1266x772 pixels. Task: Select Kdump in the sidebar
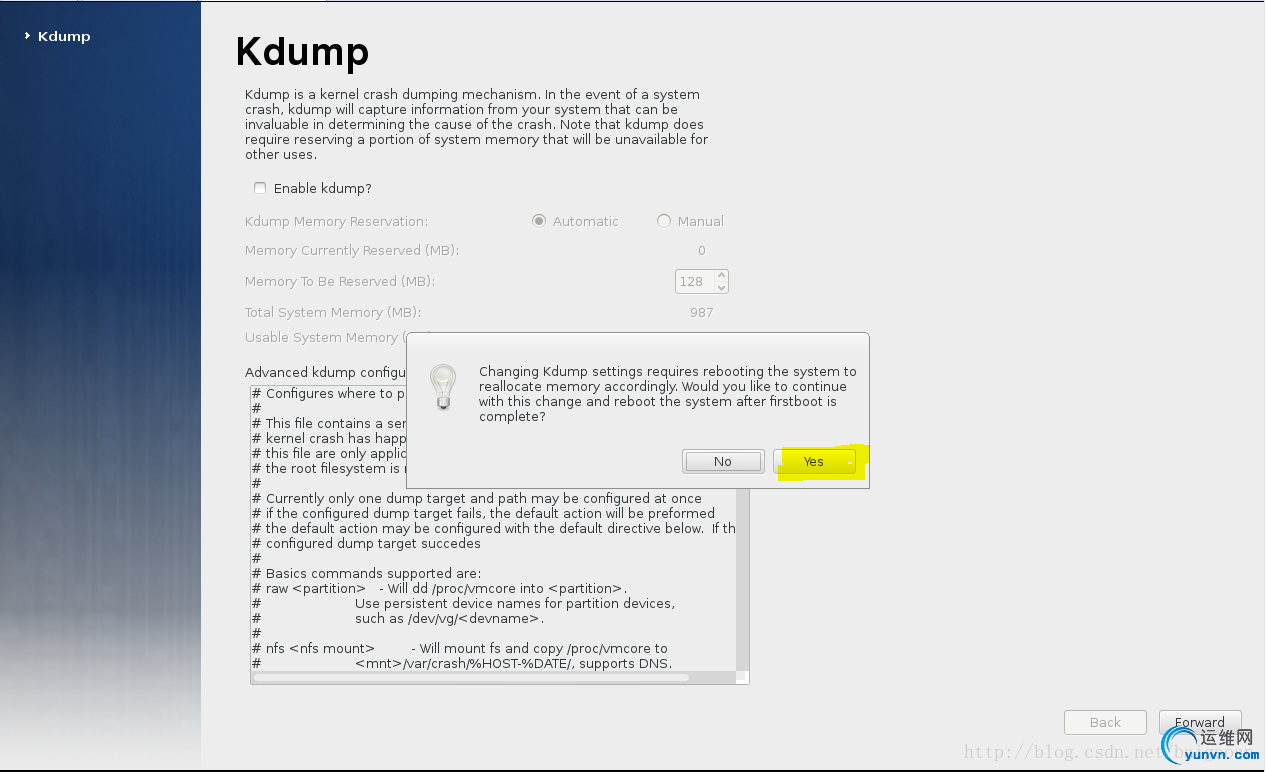coord(64,36)
